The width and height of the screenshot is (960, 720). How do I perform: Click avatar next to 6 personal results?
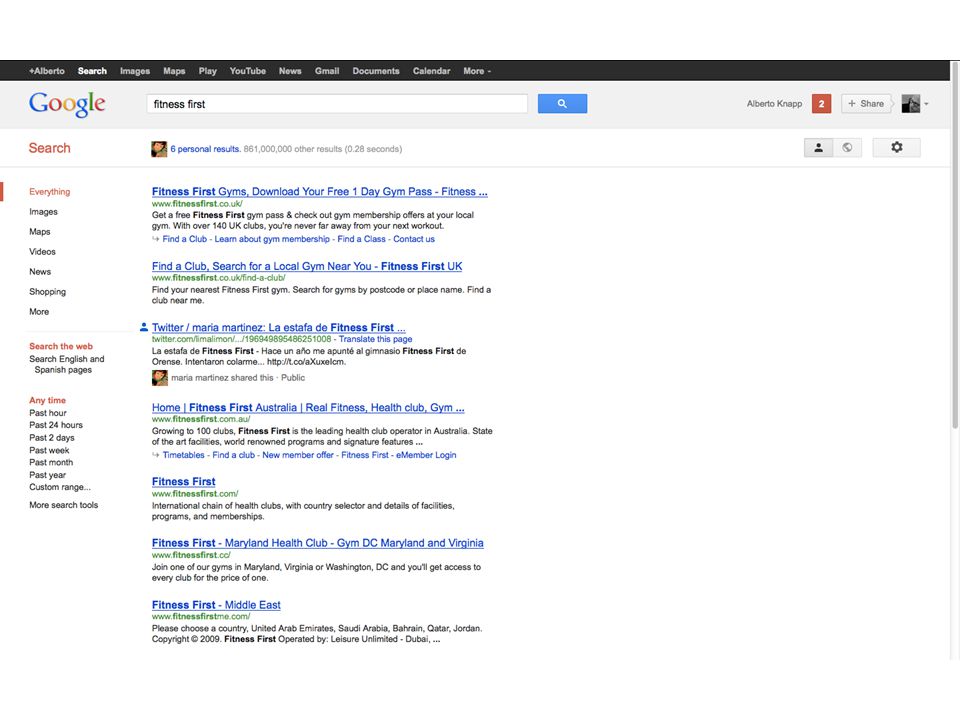159,149
